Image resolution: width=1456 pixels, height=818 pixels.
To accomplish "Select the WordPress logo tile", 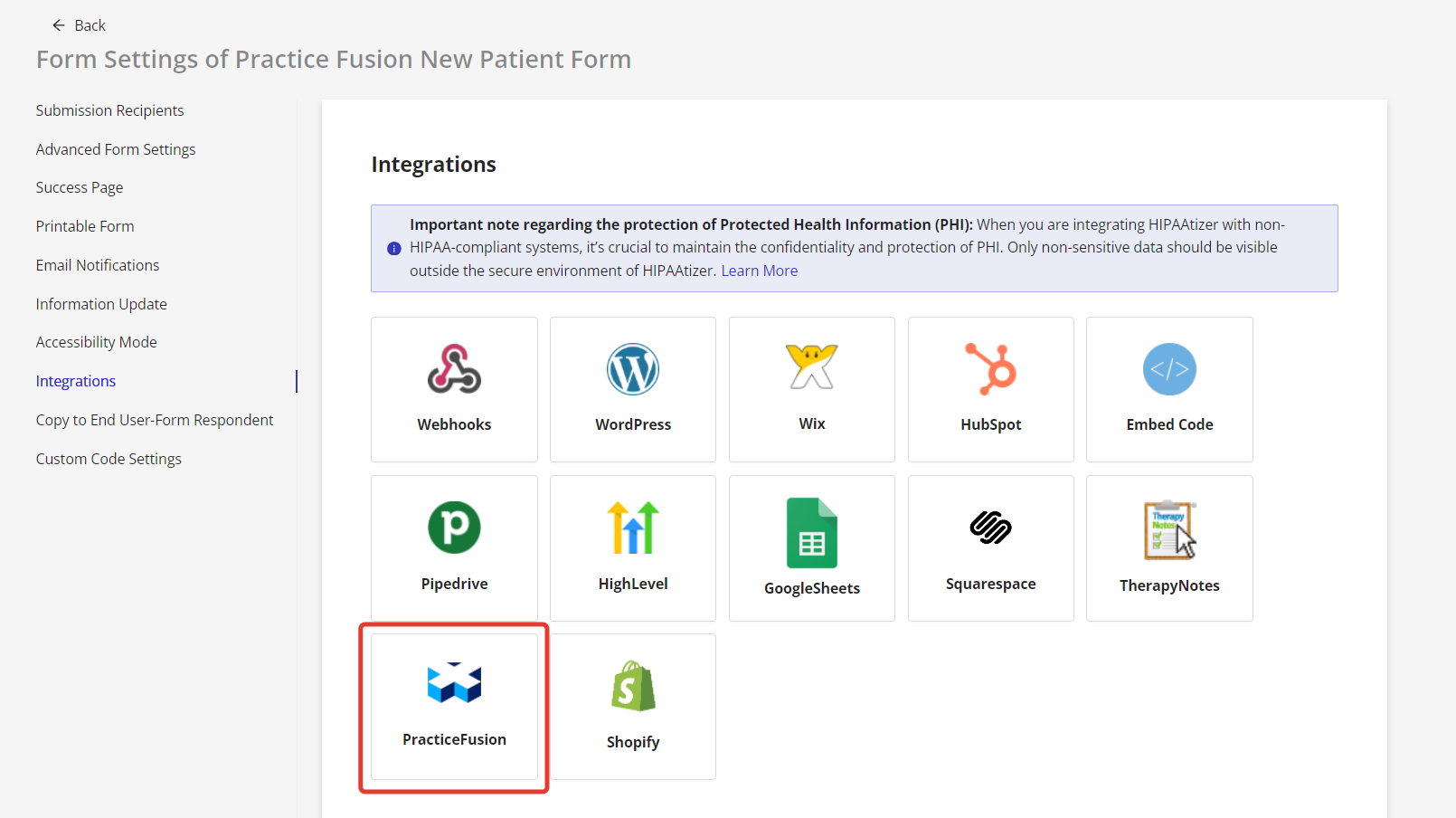I will pyautogui.click(x=633, y=369).
